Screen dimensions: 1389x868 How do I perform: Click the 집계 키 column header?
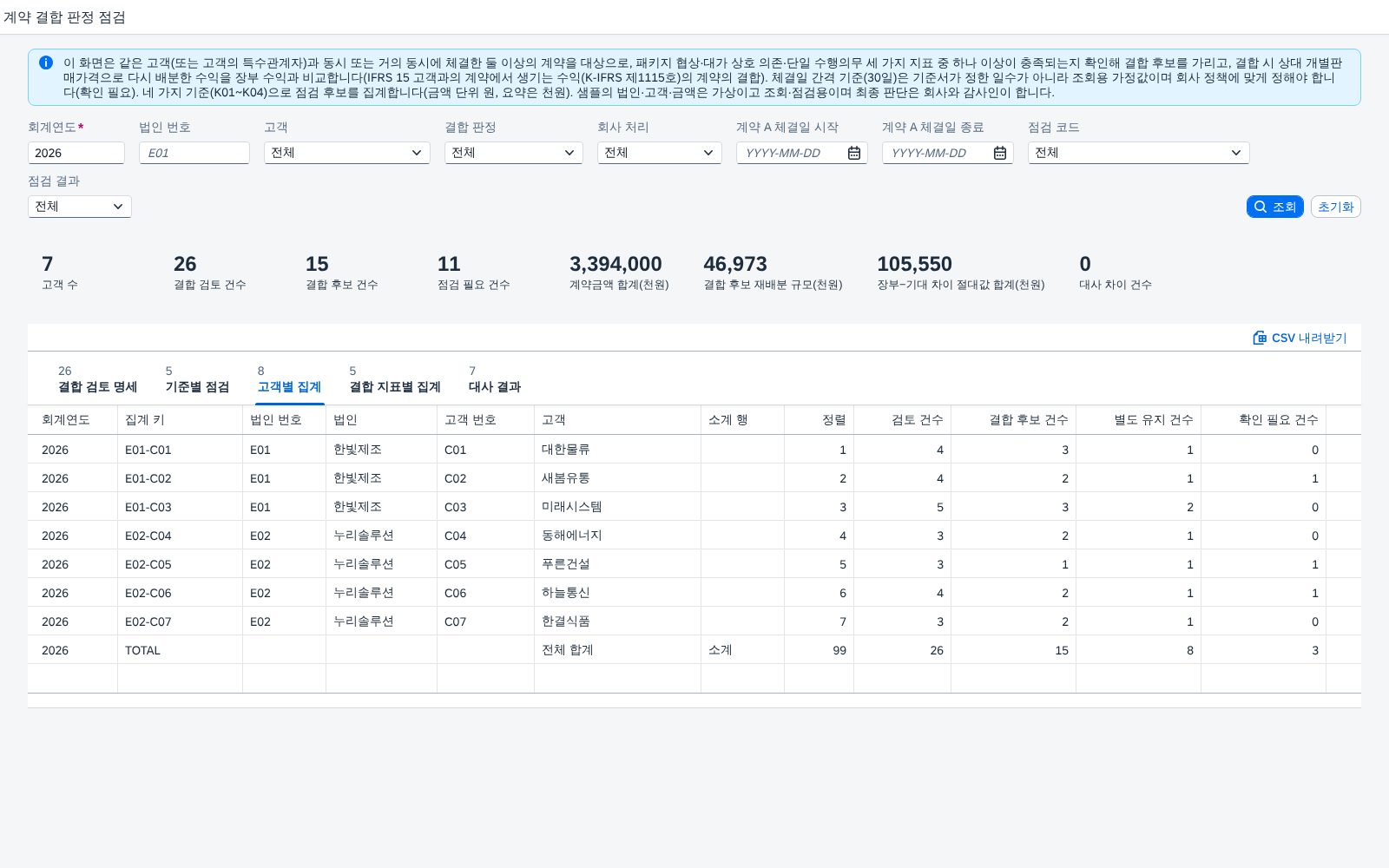click(x=181, y=420)
